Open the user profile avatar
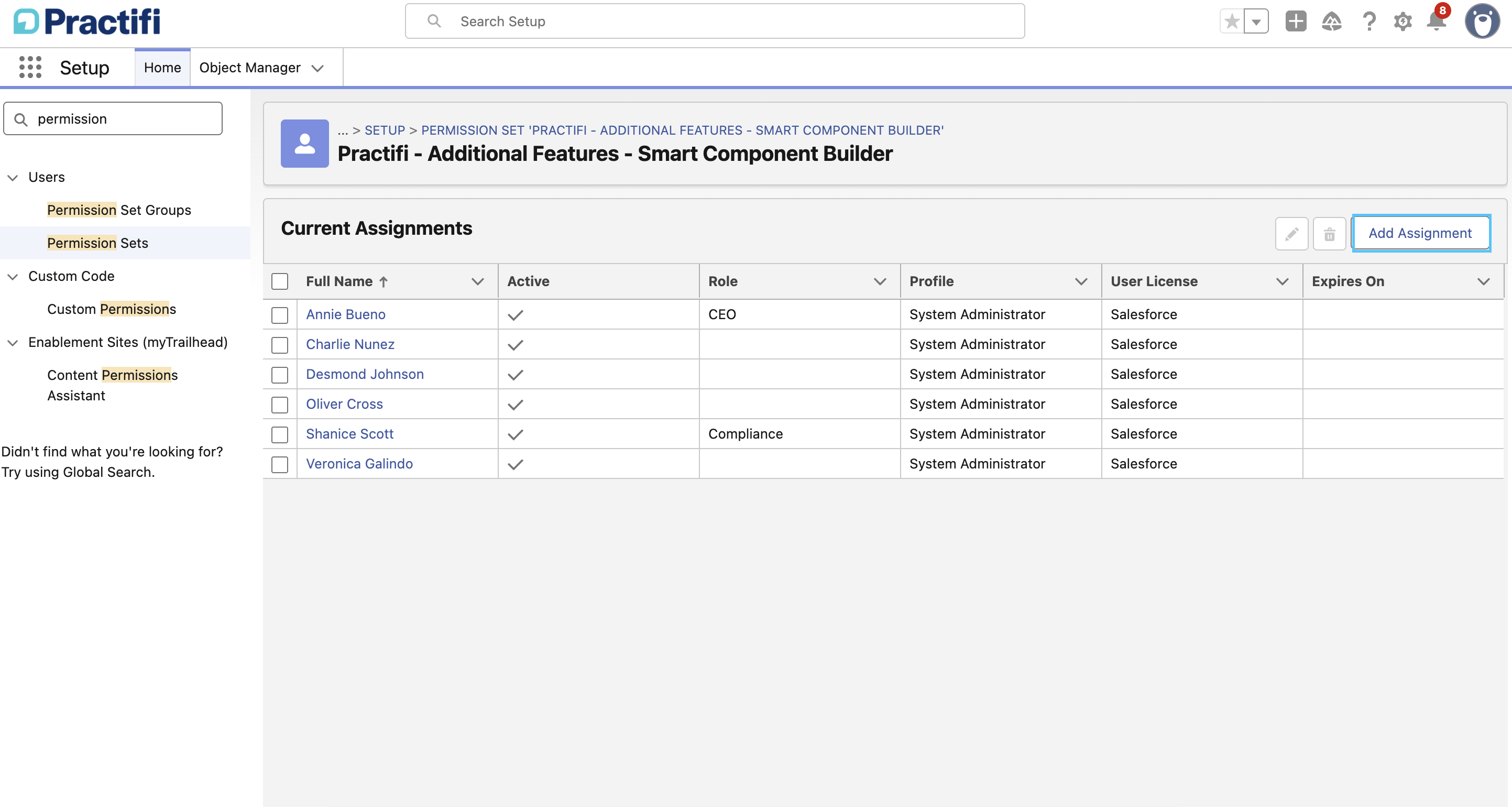 (1482, 21)
